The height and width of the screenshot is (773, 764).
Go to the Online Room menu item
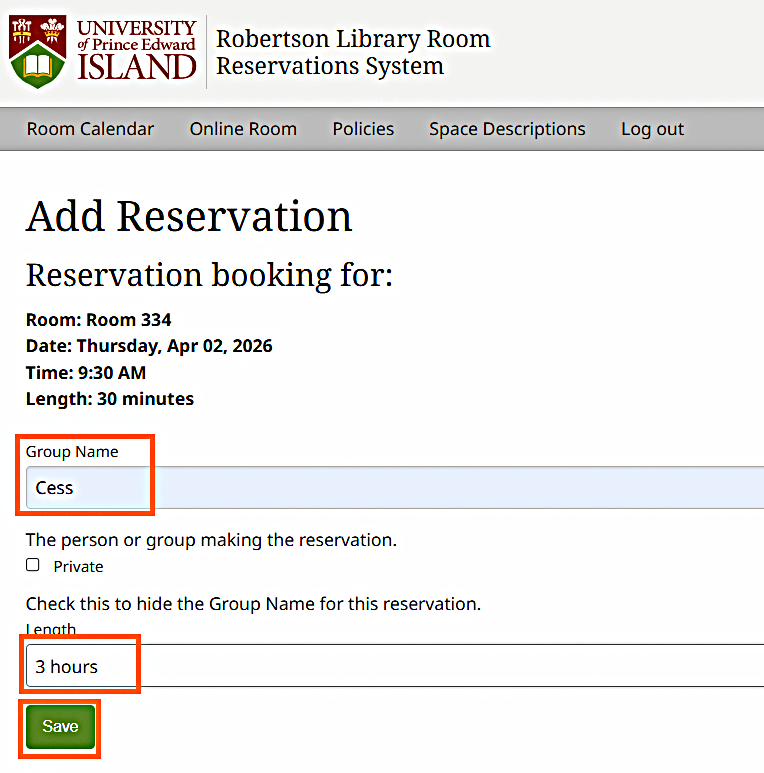pos(243,129)
